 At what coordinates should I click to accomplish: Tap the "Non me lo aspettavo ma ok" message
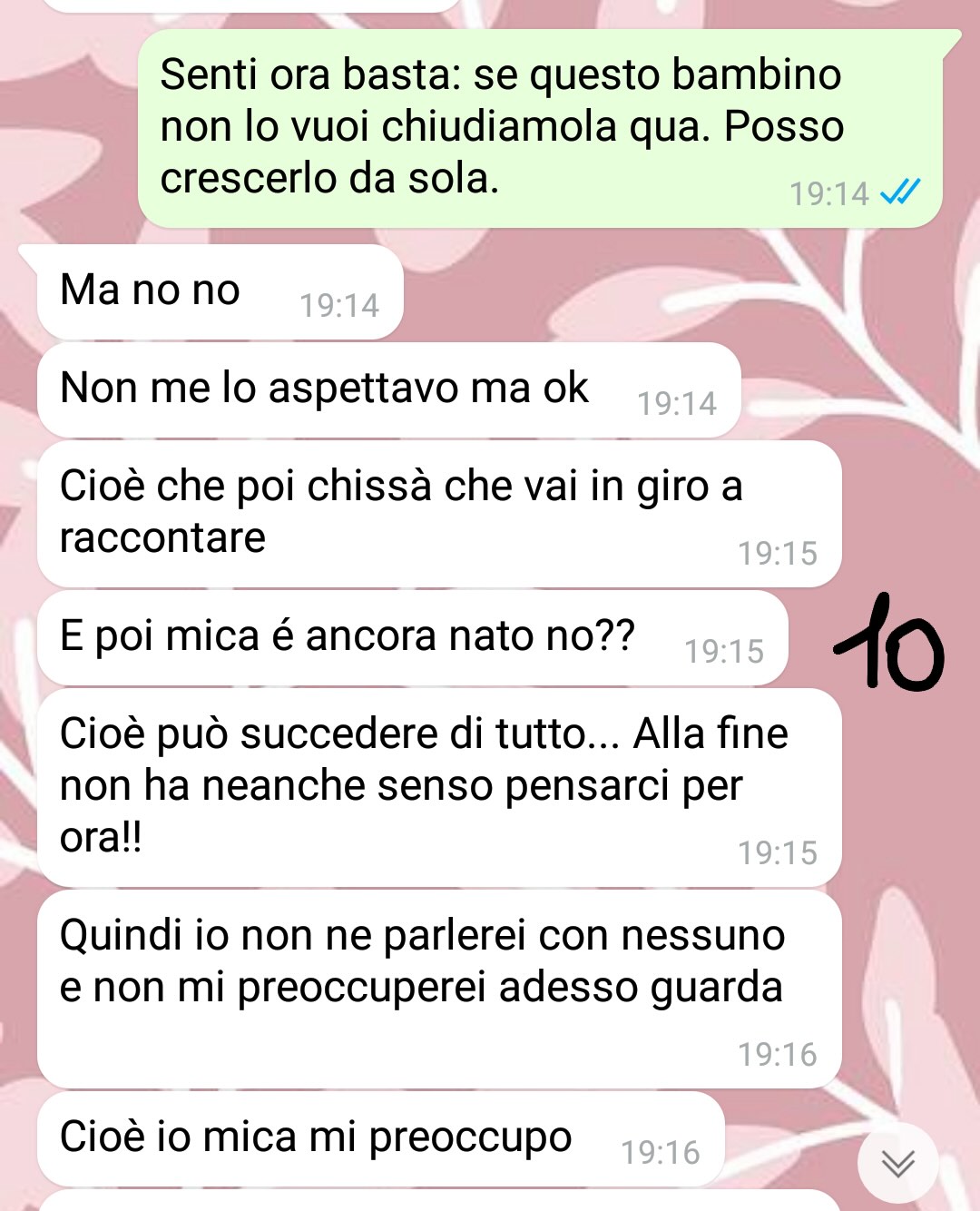tap(389, 390)
